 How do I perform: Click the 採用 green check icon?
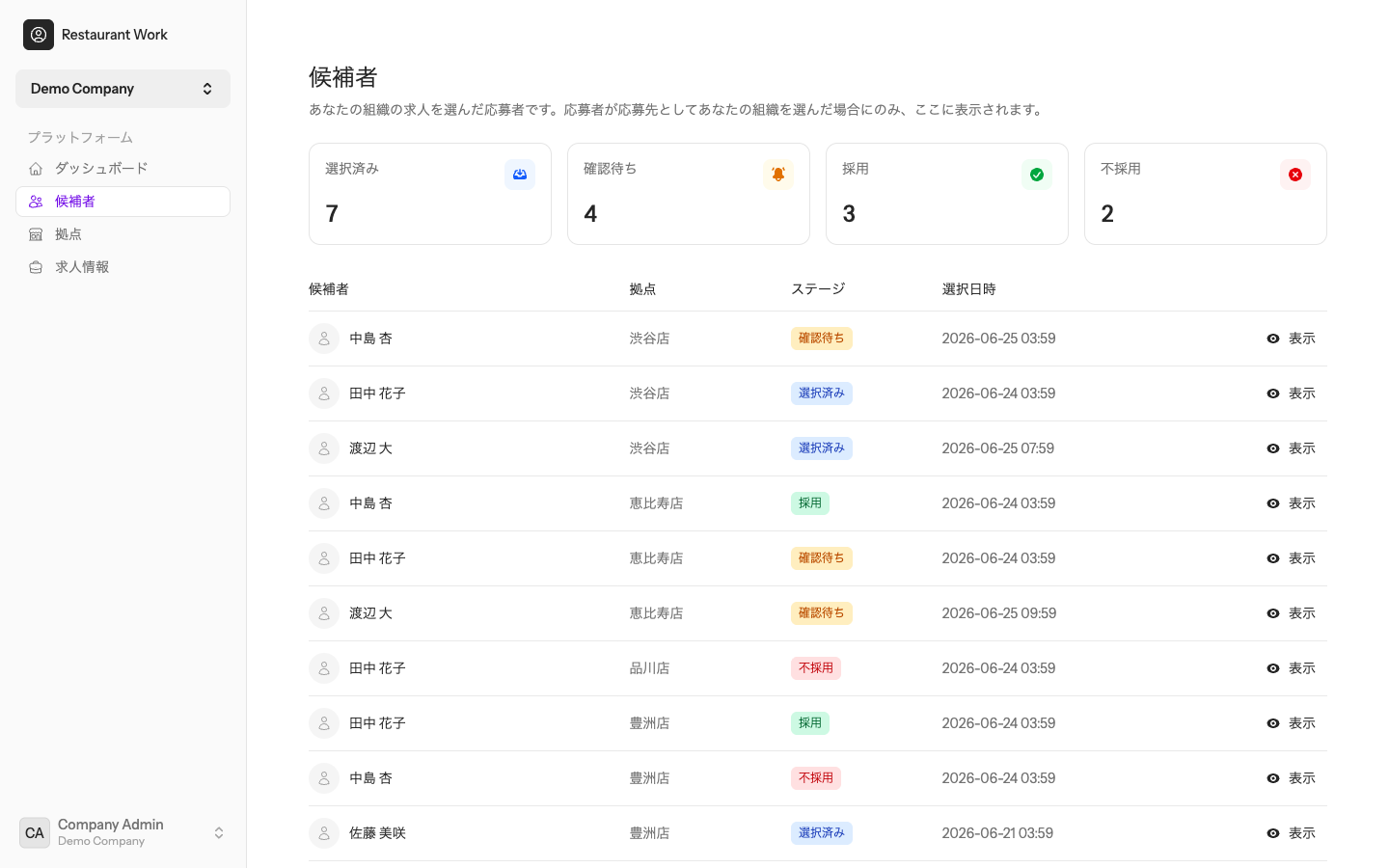point(1037,175)
